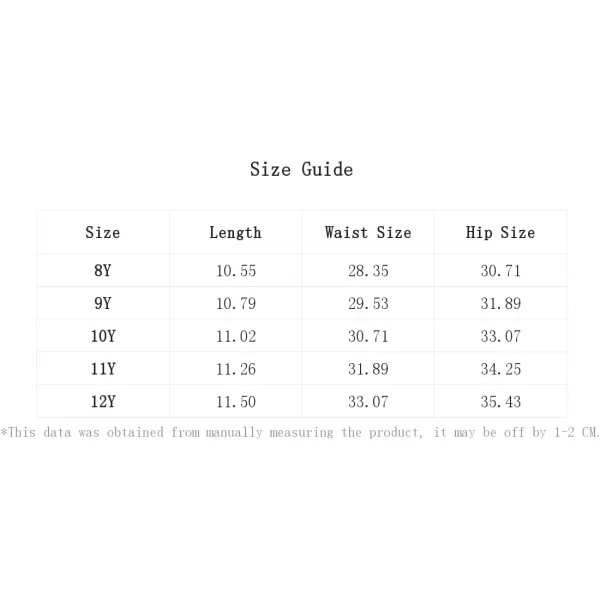Click the 10.55 length value
The width and height of the screenshot is (600, 600).
point(236,271)
